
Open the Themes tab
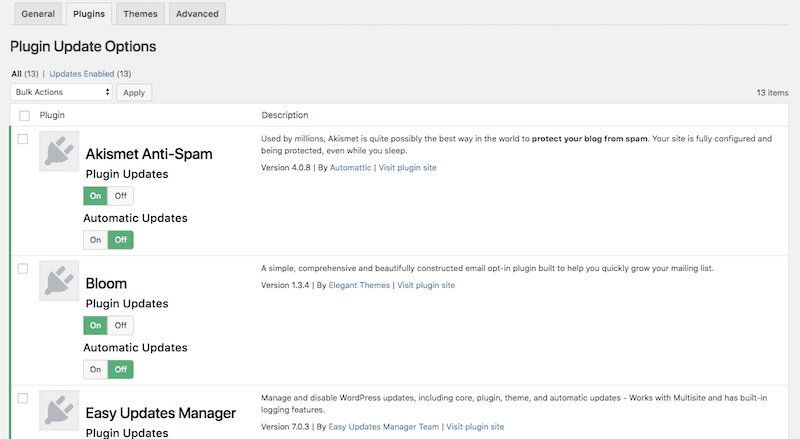tap(140, 14)
